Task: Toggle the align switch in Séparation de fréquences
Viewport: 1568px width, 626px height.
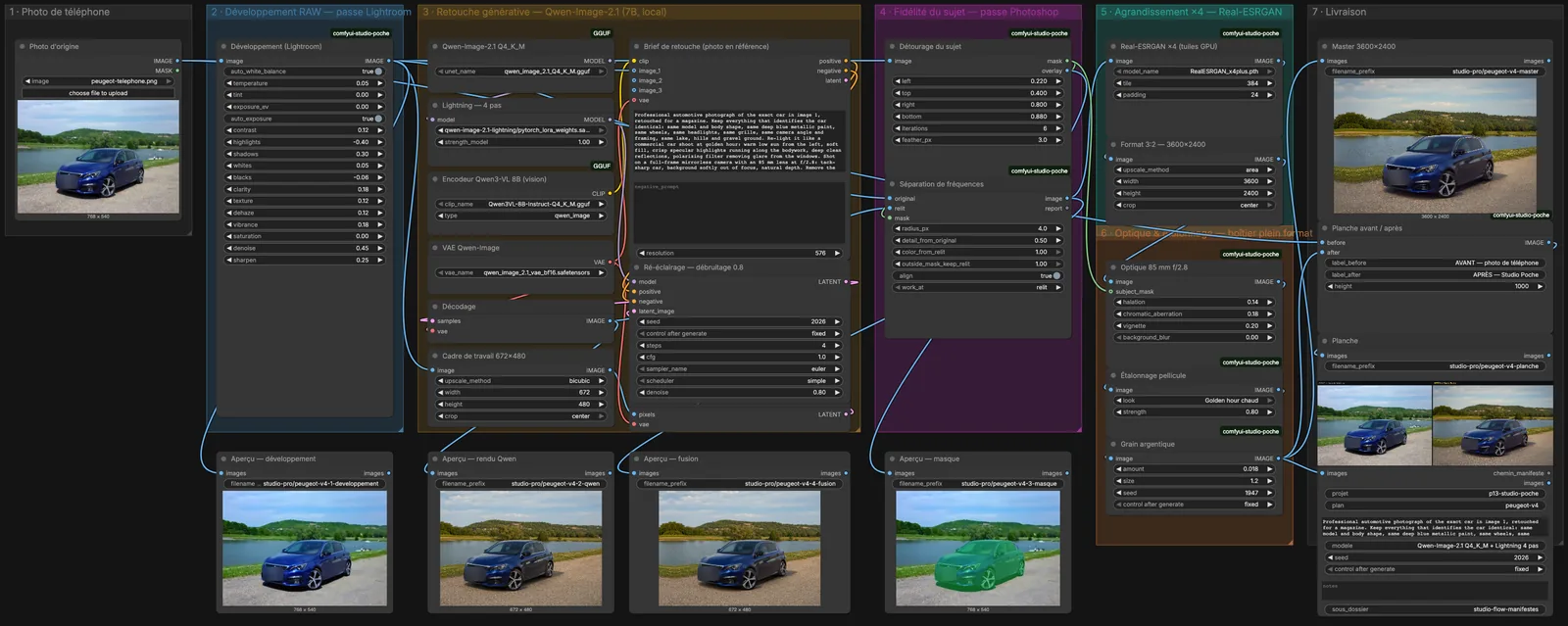Action: click(x=1056, y=275)
